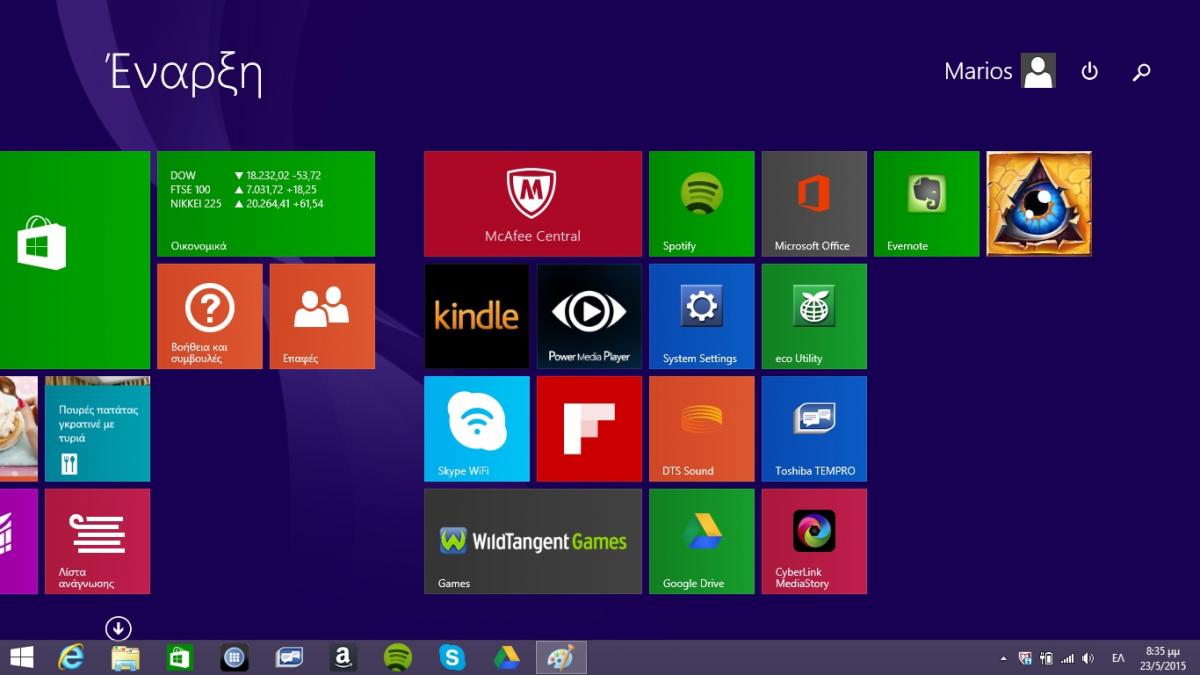Open the Λίστα ανάγνωσης tile
1200x675 pixels.
click(x=97, y=541)
